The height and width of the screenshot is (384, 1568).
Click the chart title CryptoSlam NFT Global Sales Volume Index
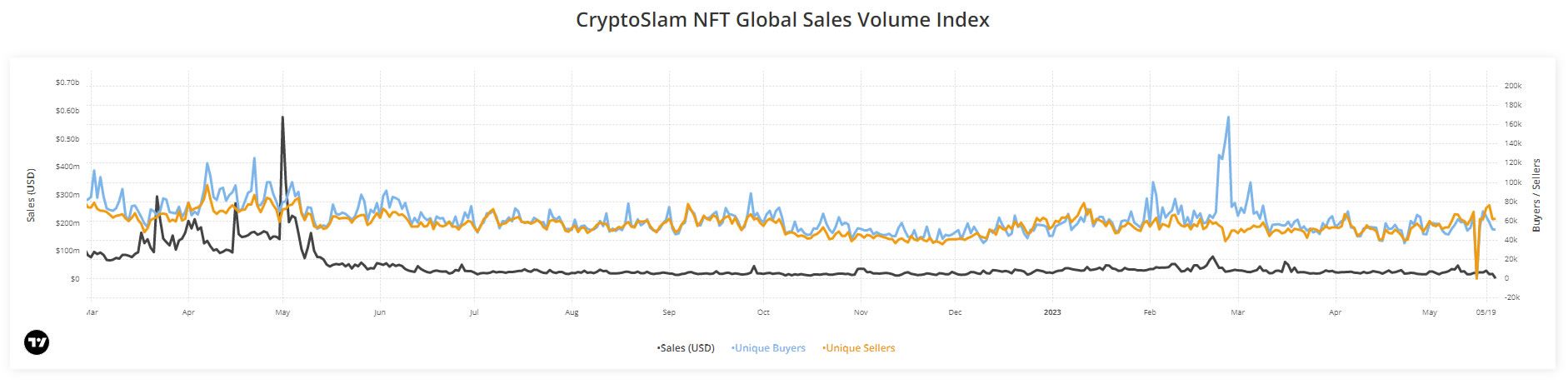(782, 20)
